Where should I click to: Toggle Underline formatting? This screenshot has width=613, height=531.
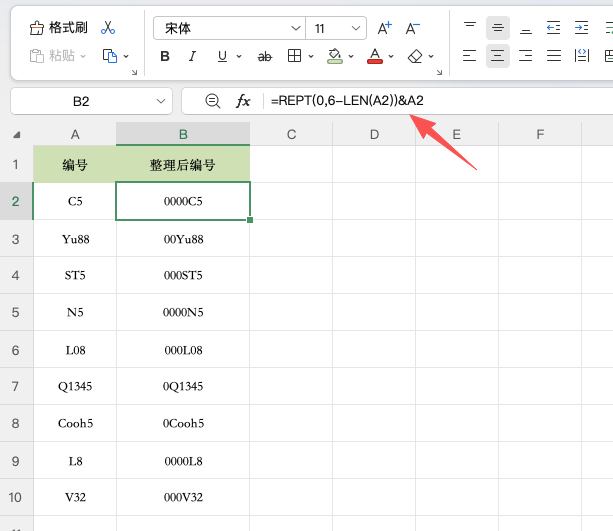coord(222,56)
